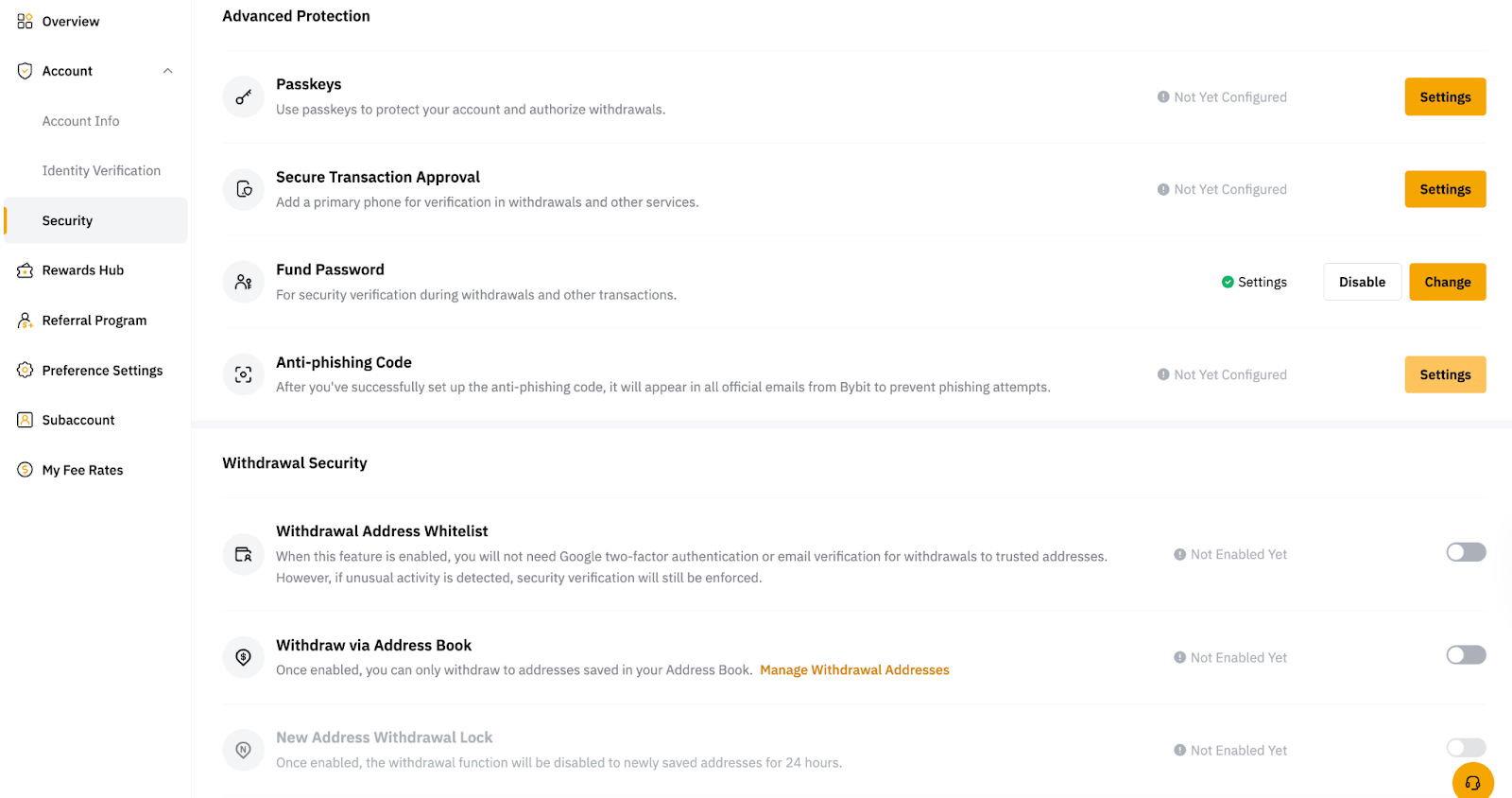The height and width of the screenshot is (798, 1512).
Task: Click the Passkeys key icon
Action: 243,96
